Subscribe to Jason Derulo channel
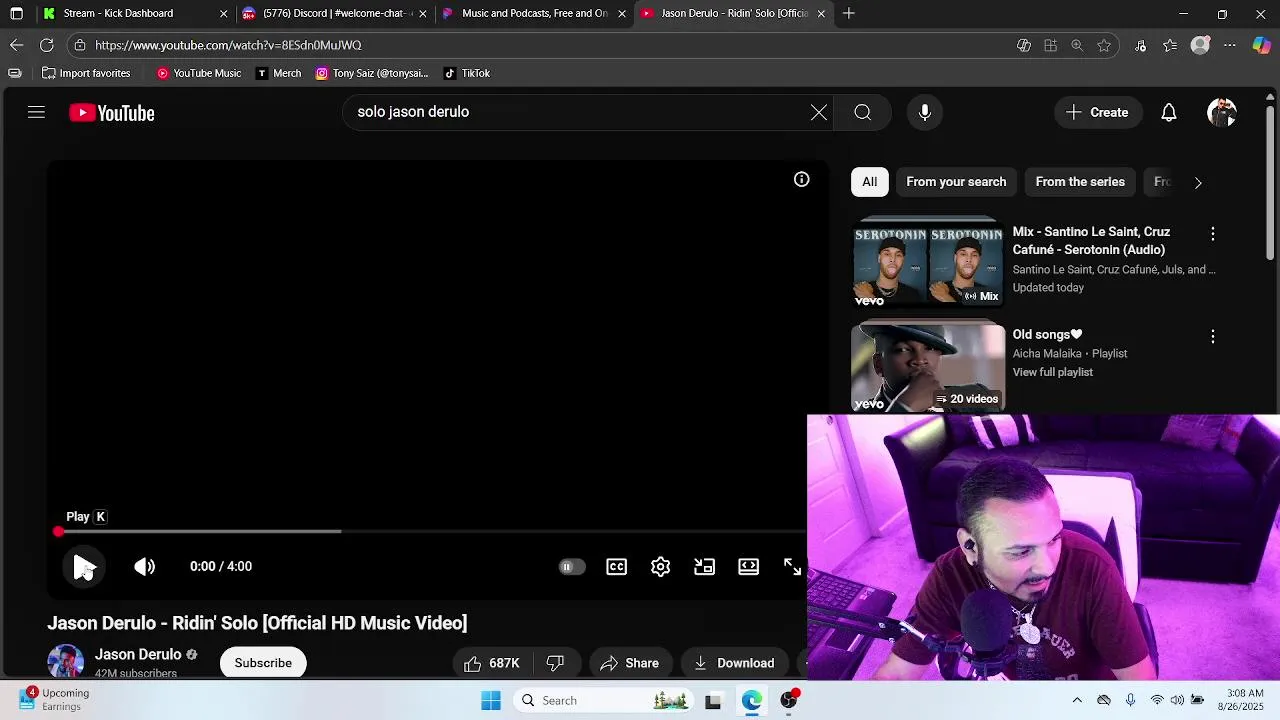 (263, 663)
